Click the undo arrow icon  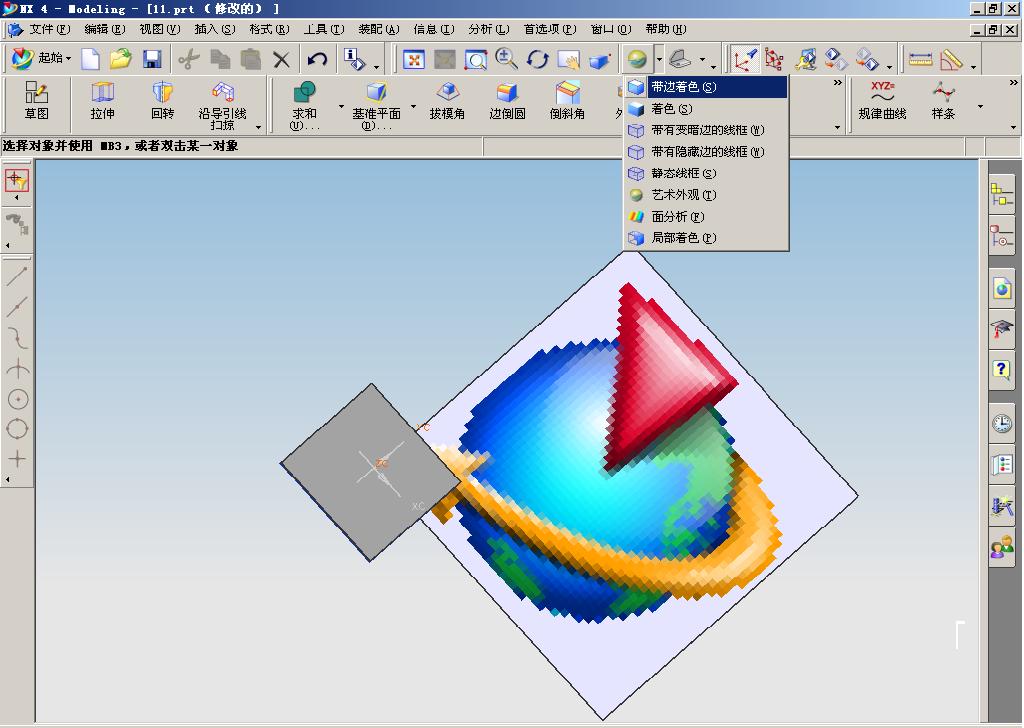click(x=317, y=59)
